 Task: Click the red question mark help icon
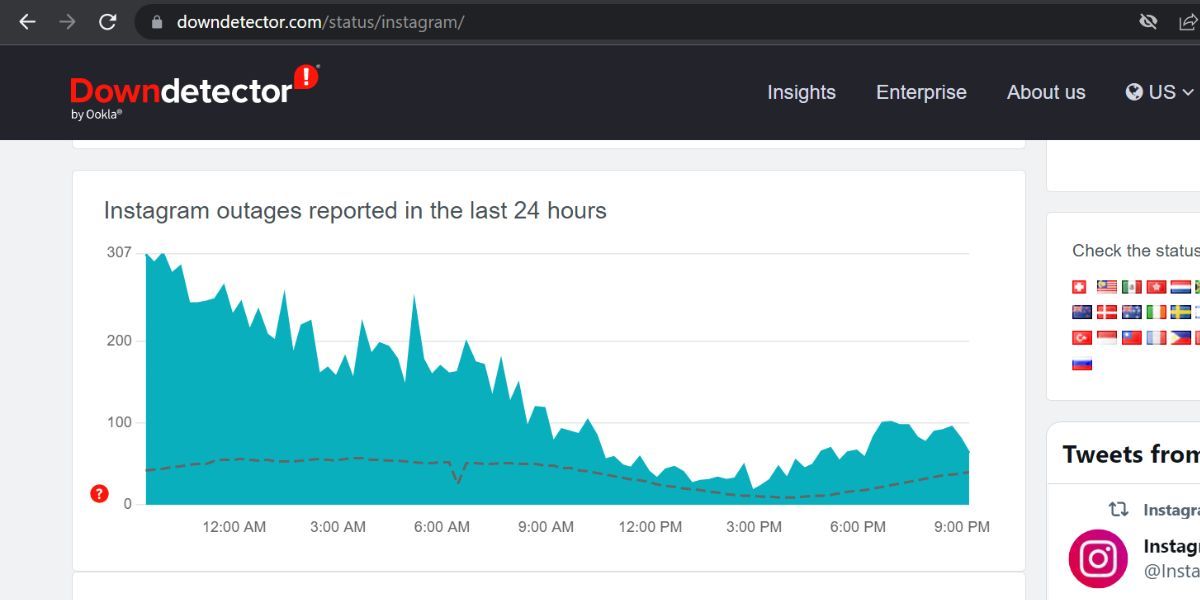click(99, 493)
